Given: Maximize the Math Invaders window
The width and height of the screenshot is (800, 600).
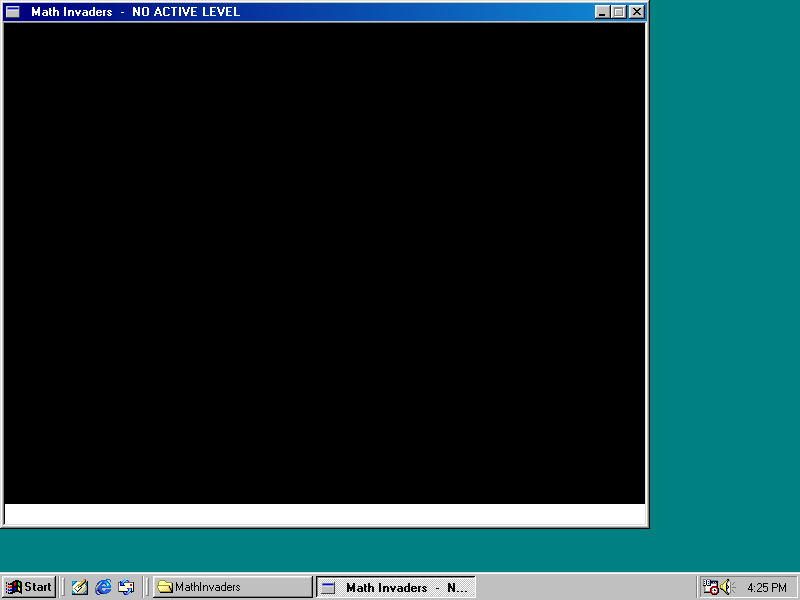Looking at the screenshot, I should 620,12.
